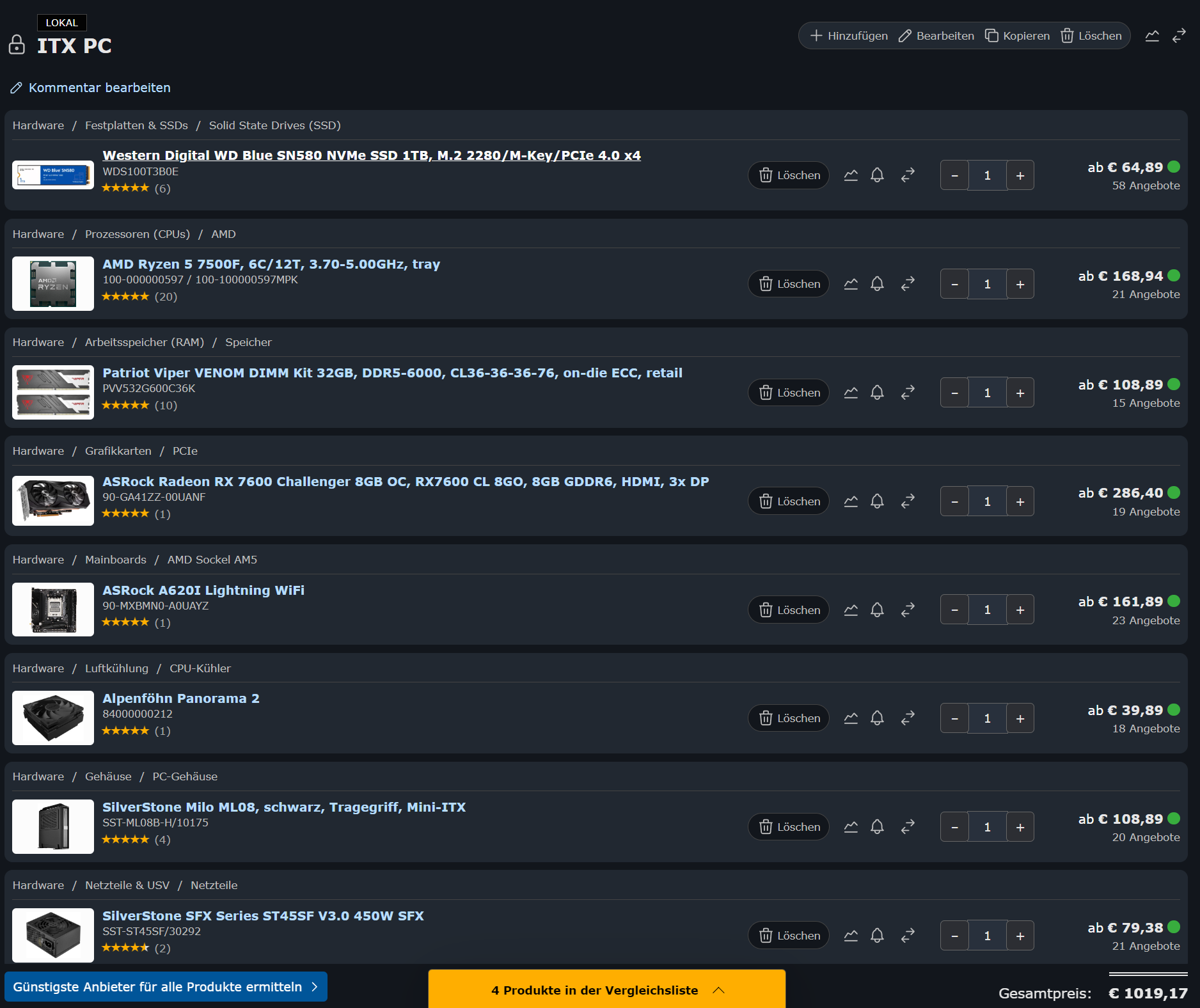This screenshot has width=1200, height=1008.
Task: Decrease quantity of ASRock A620I Lightning WiFi
Action: point(954,610)
